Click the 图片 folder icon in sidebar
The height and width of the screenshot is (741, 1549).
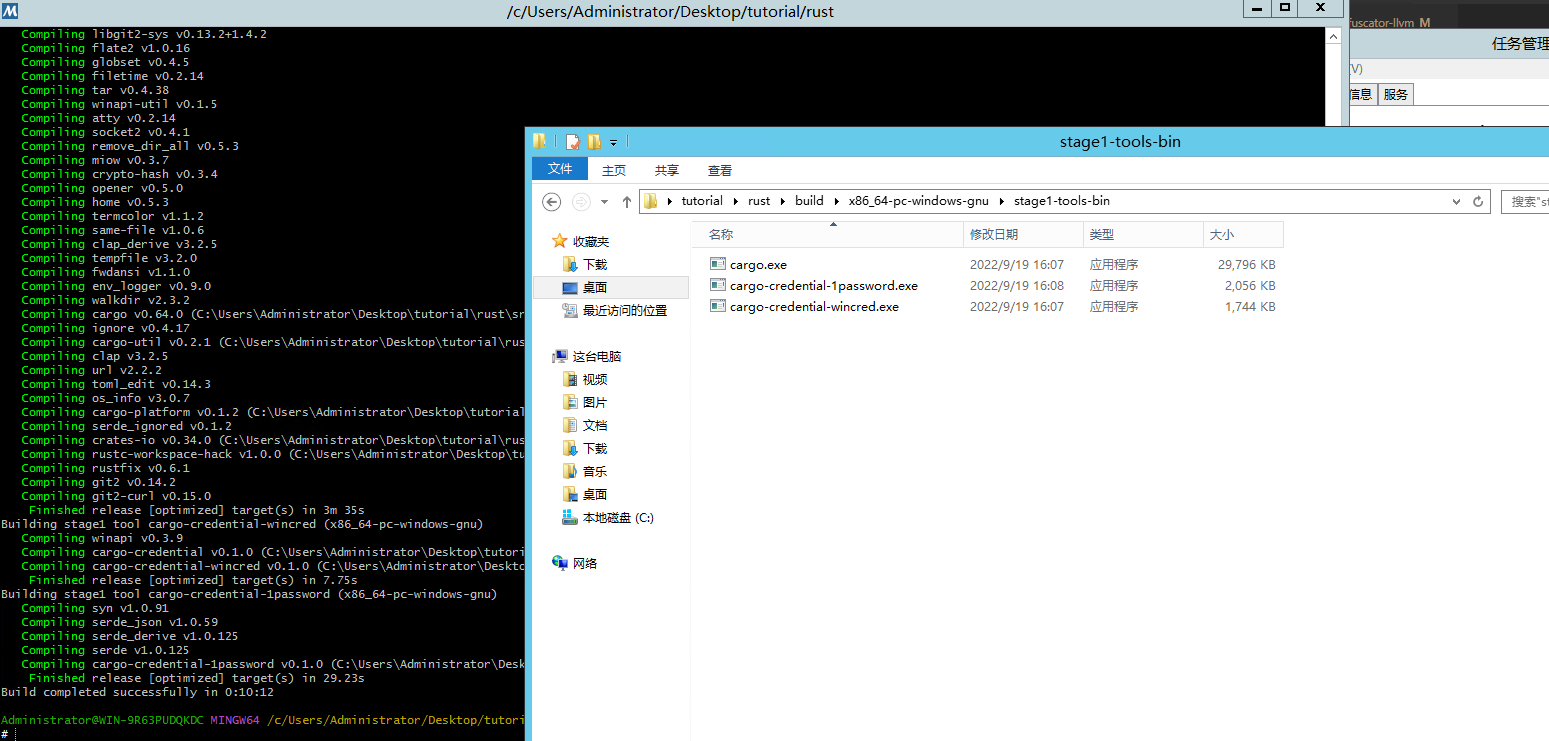coord(570,402)
